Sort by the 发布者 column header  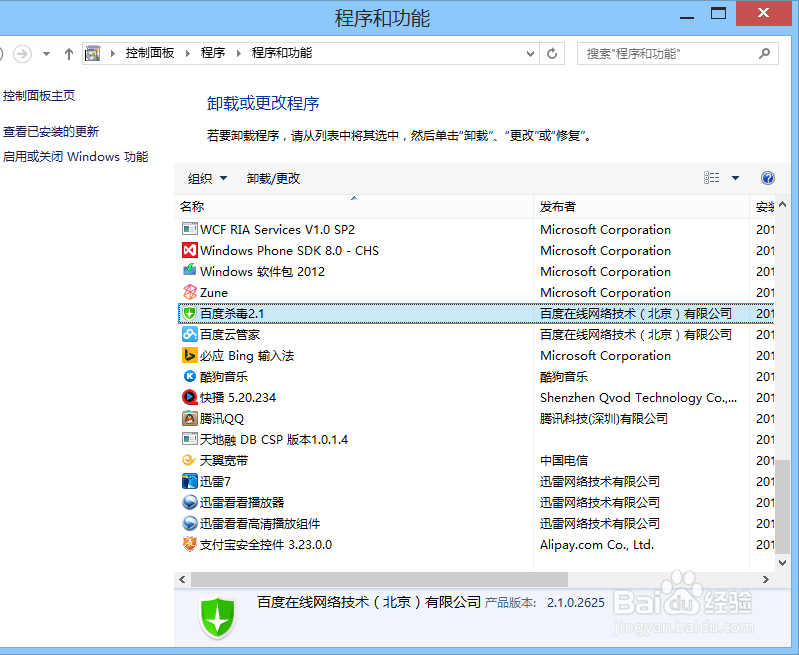[642, 206]
